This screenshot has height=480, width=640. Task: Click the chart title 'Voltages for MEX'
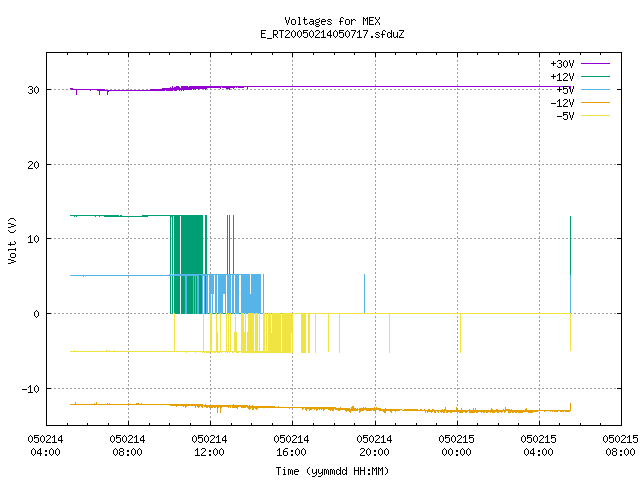tap(332, 21)
